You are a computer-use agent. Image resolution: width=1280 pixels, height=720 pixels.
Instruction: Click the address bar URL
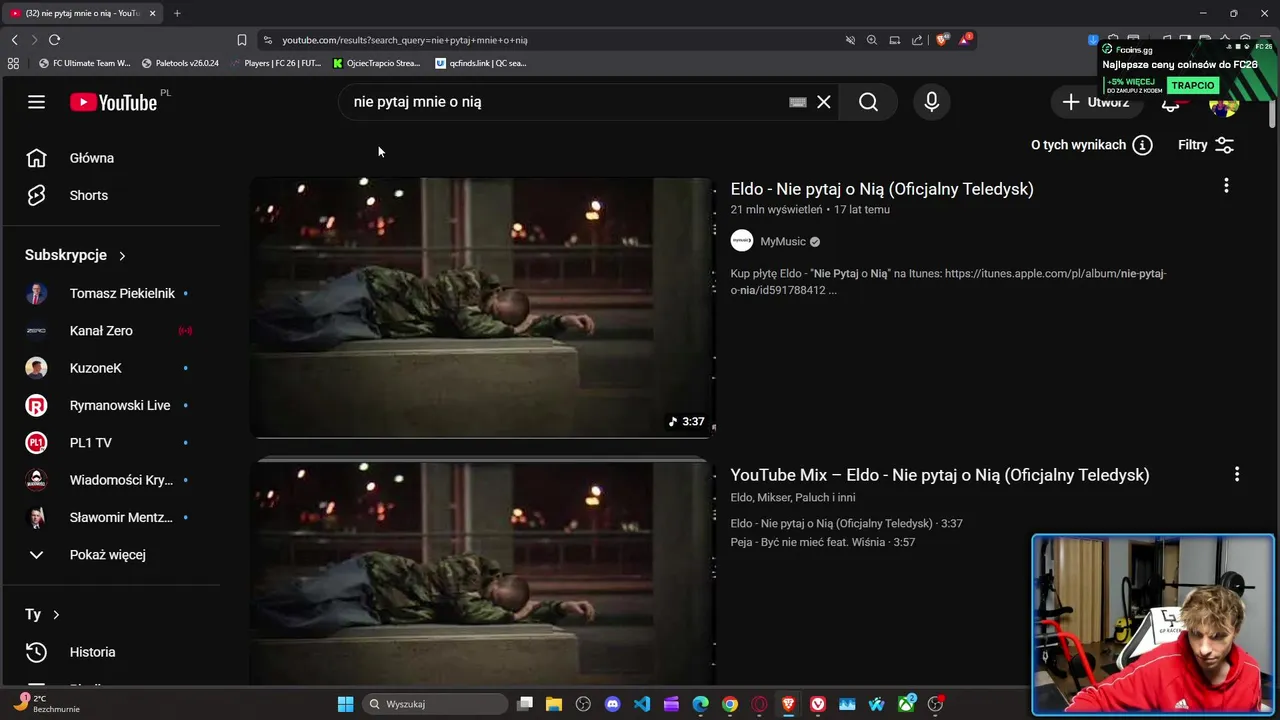click(x=405, y=40)
